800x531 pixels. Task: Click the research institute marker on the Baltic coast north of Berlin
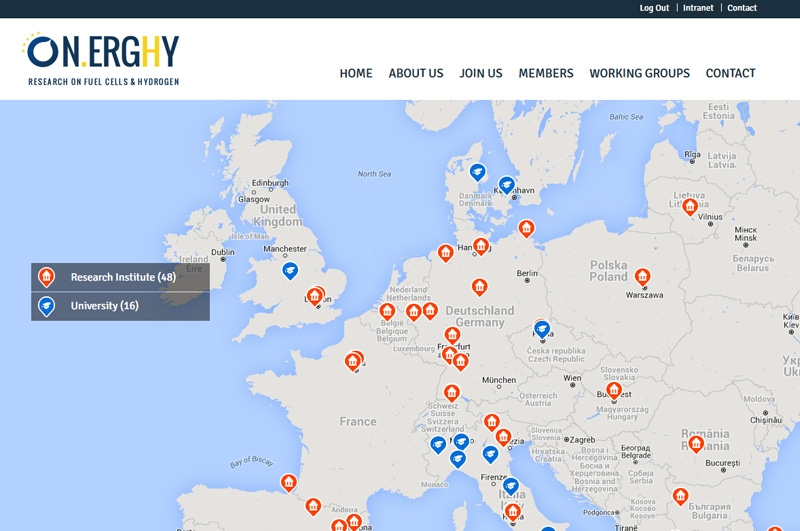[527, 228]
